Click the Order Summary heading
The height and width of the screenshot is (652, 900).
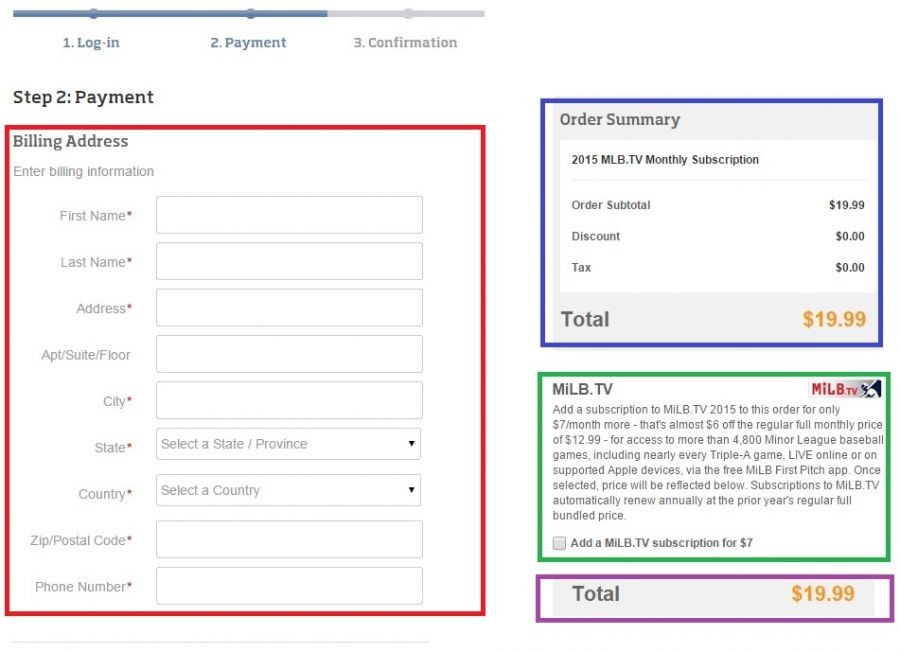620,119
